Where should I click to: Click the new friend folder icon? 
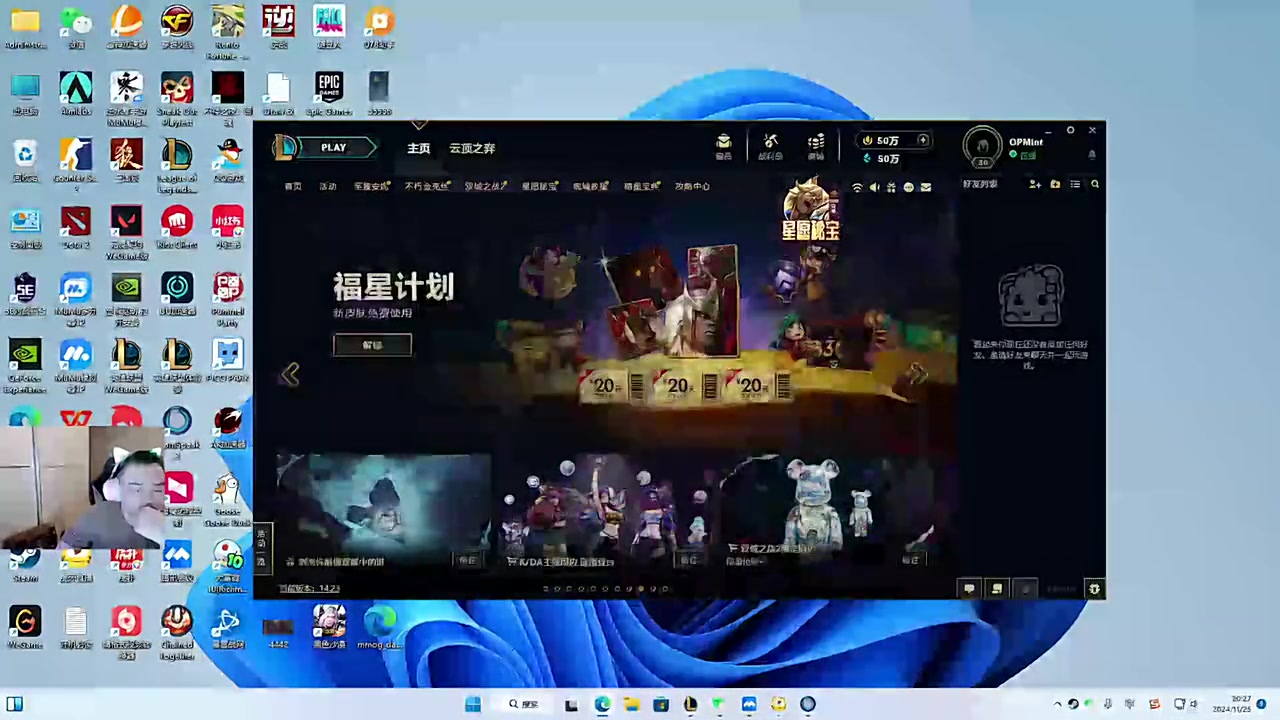point(1055,185)
